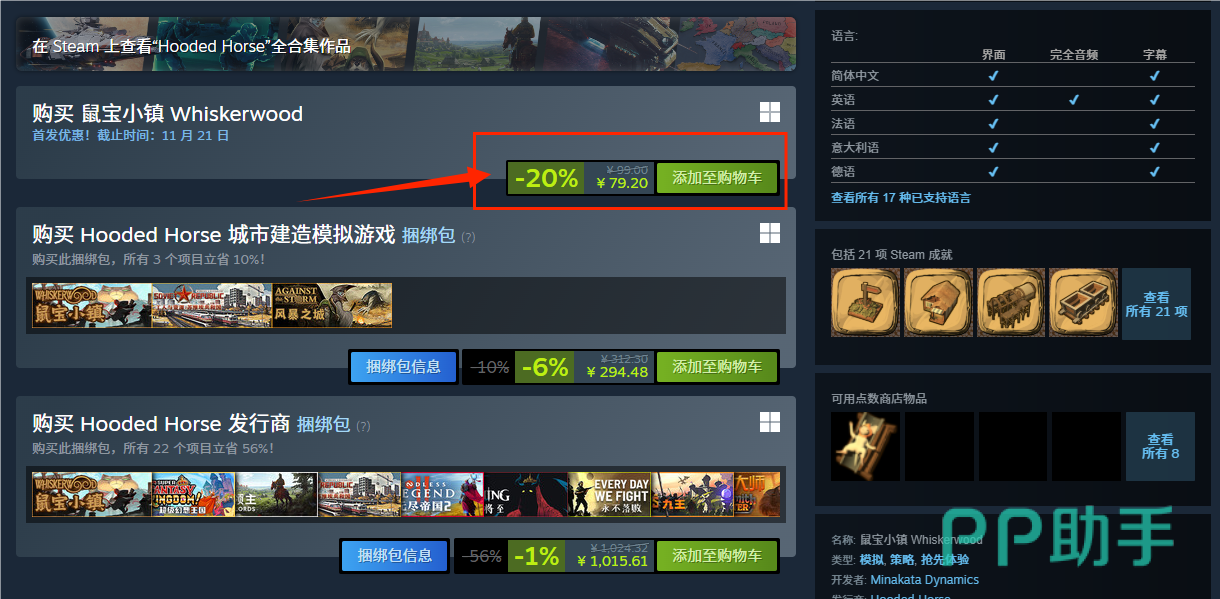Click question mark beside city builder 捆绑包
The image size is (1220, 599).
point(468,237)
